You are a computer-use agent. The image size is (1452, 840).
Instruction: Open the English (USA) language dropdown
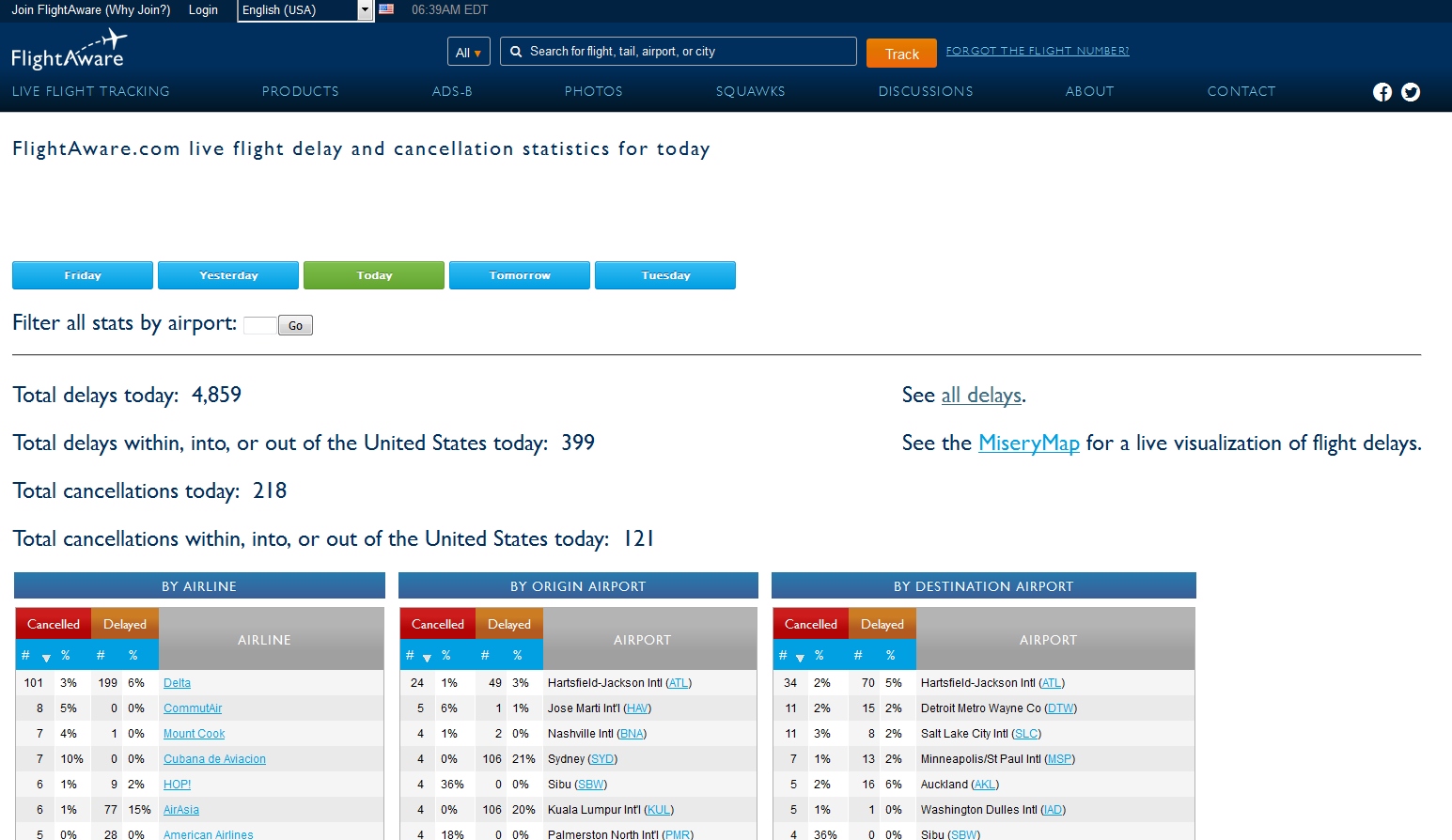305,10
